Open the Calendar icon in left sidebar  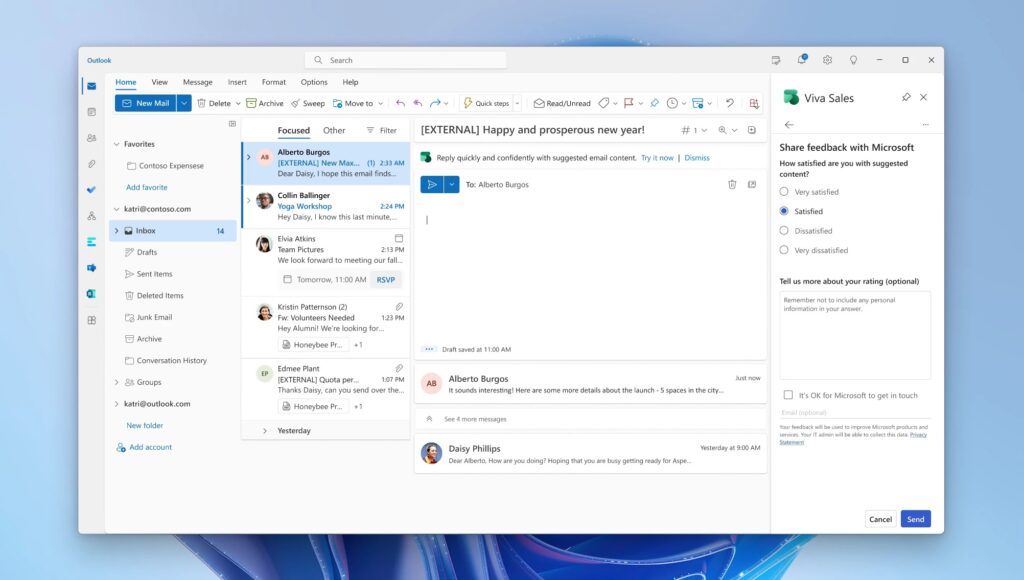[x=92, y=112]
